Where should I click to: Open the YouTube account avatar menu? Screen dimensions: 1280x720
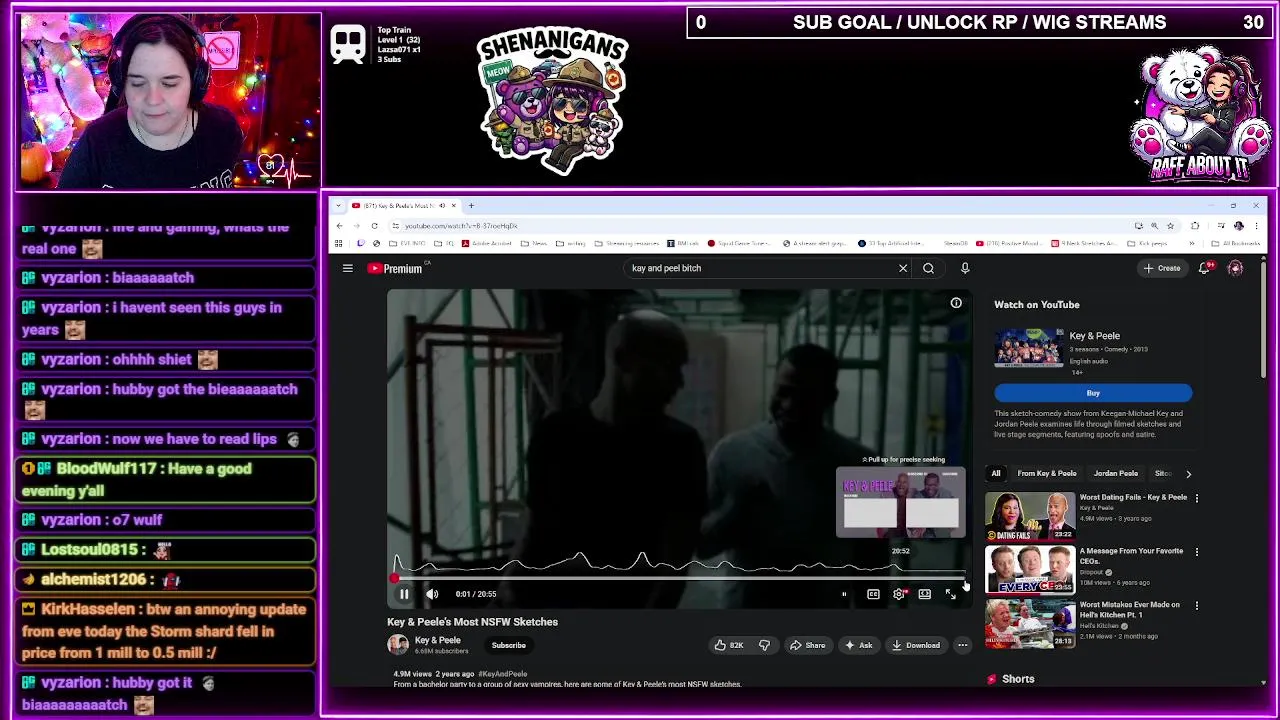pyautogui.click(x=1235, y=268)
